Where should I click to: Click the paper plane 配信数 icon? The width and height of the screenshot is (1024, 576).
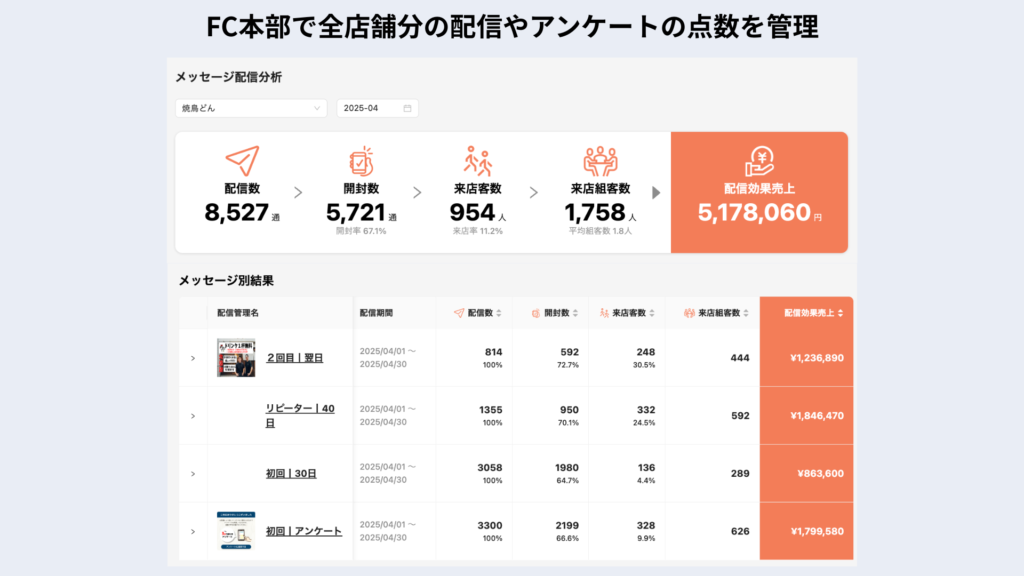[x=242, y=161]
